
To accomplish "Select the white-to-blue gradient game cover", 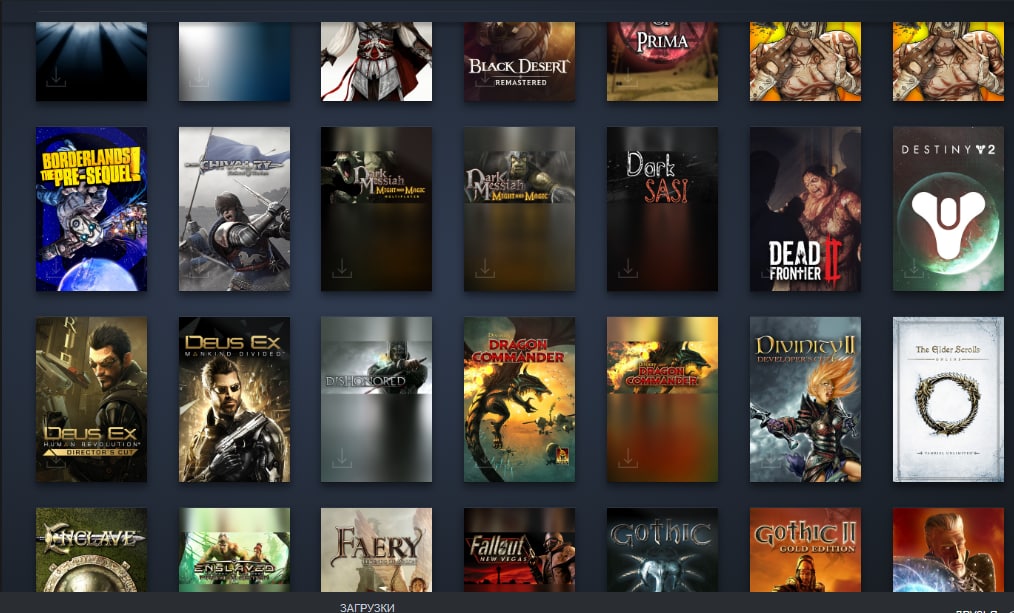I will point(234,61).
